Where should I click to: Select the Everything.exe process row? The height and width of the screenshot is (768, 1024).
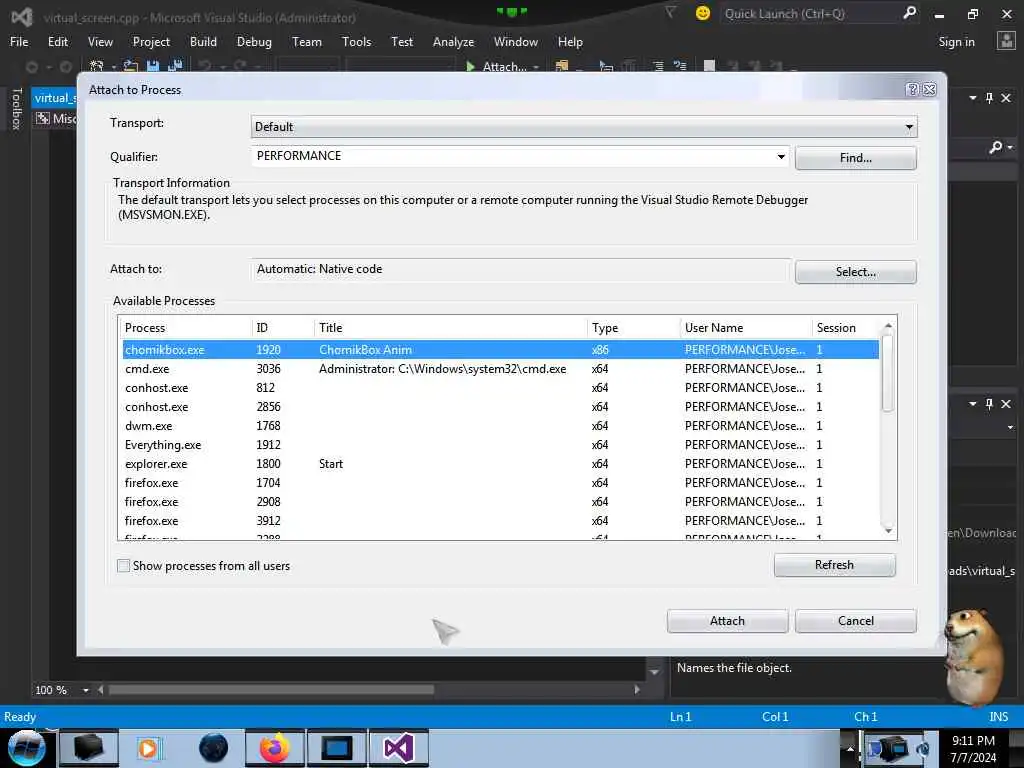[x=500, y=445]
